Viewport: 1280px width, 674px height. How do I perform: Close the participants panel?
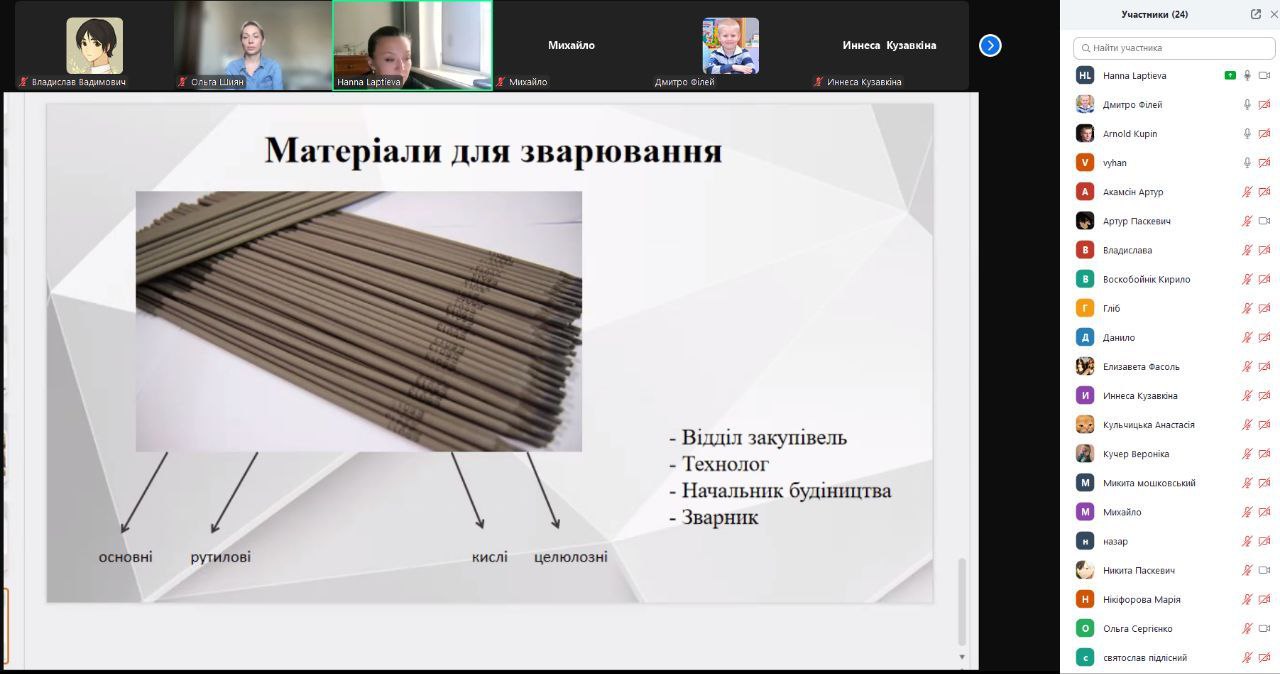pyautogui.click(x=1273, y=14)
